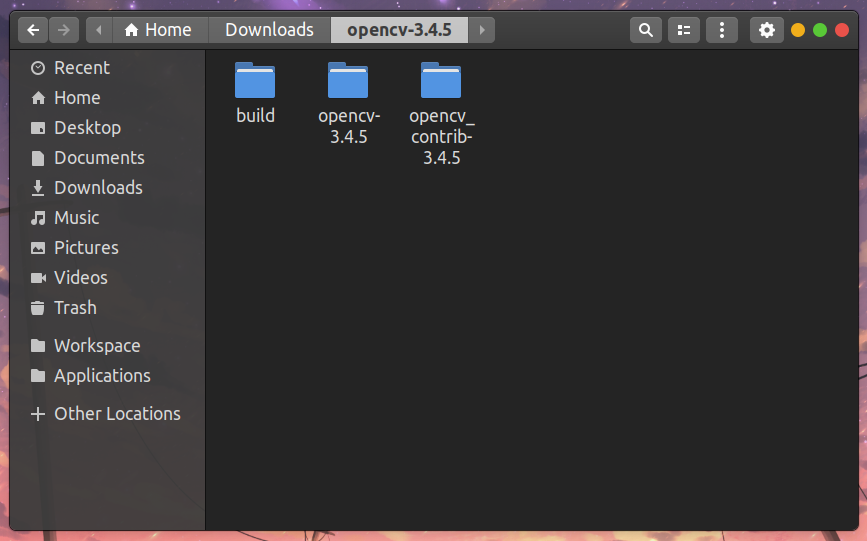Select the build folder icon
This screenshot has height=541, width=867.
(255, 80)
